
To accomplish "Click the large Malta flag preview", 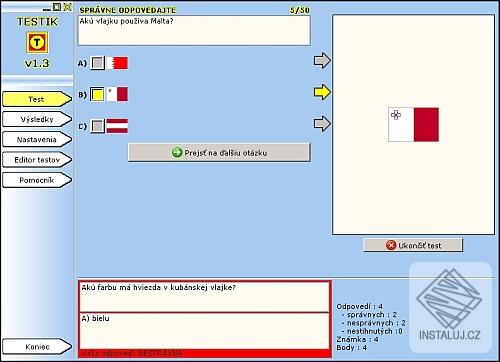I will click(413, 125).
